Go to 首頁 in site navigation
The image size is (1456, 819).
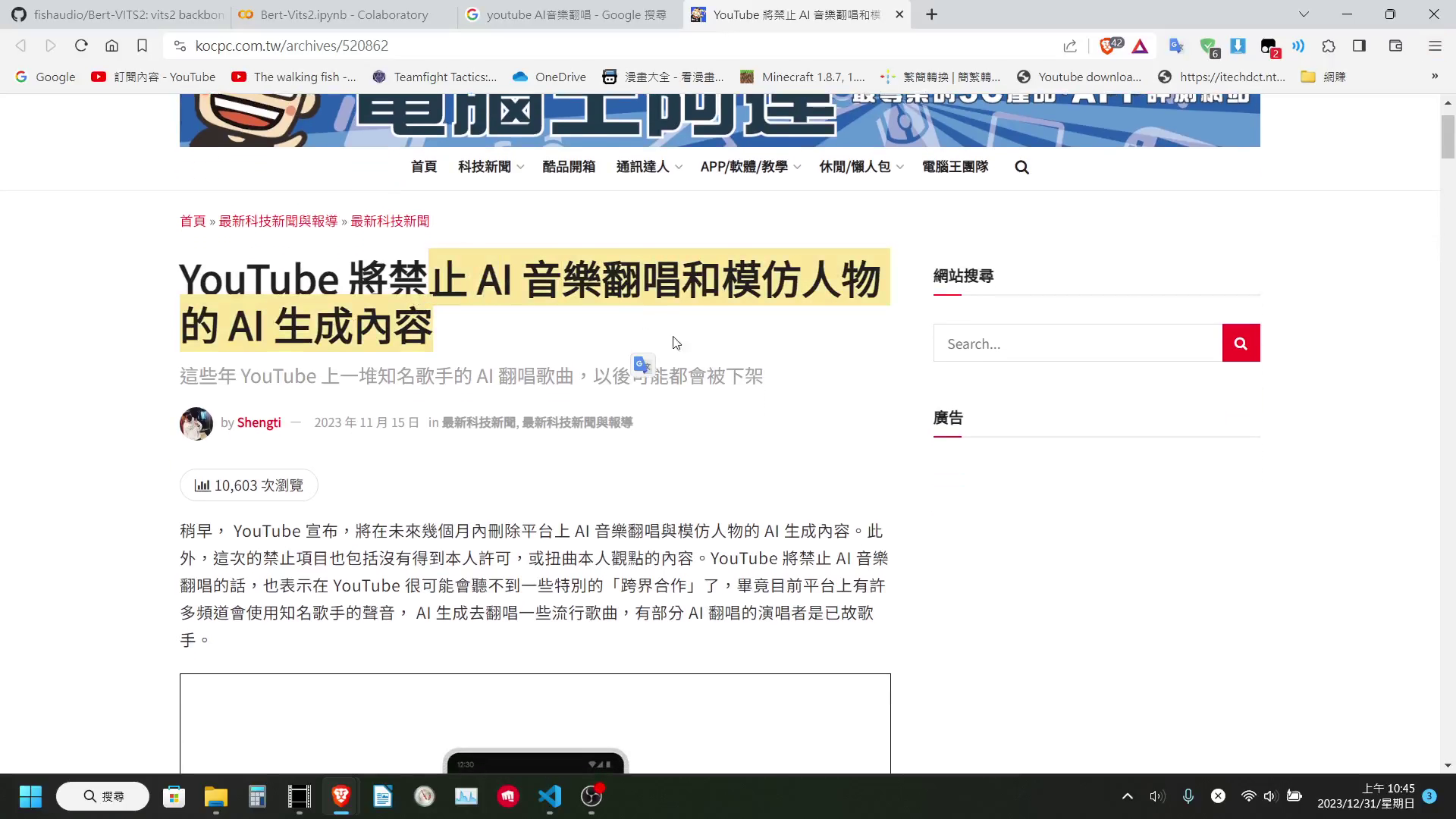[x=424, y=167]
